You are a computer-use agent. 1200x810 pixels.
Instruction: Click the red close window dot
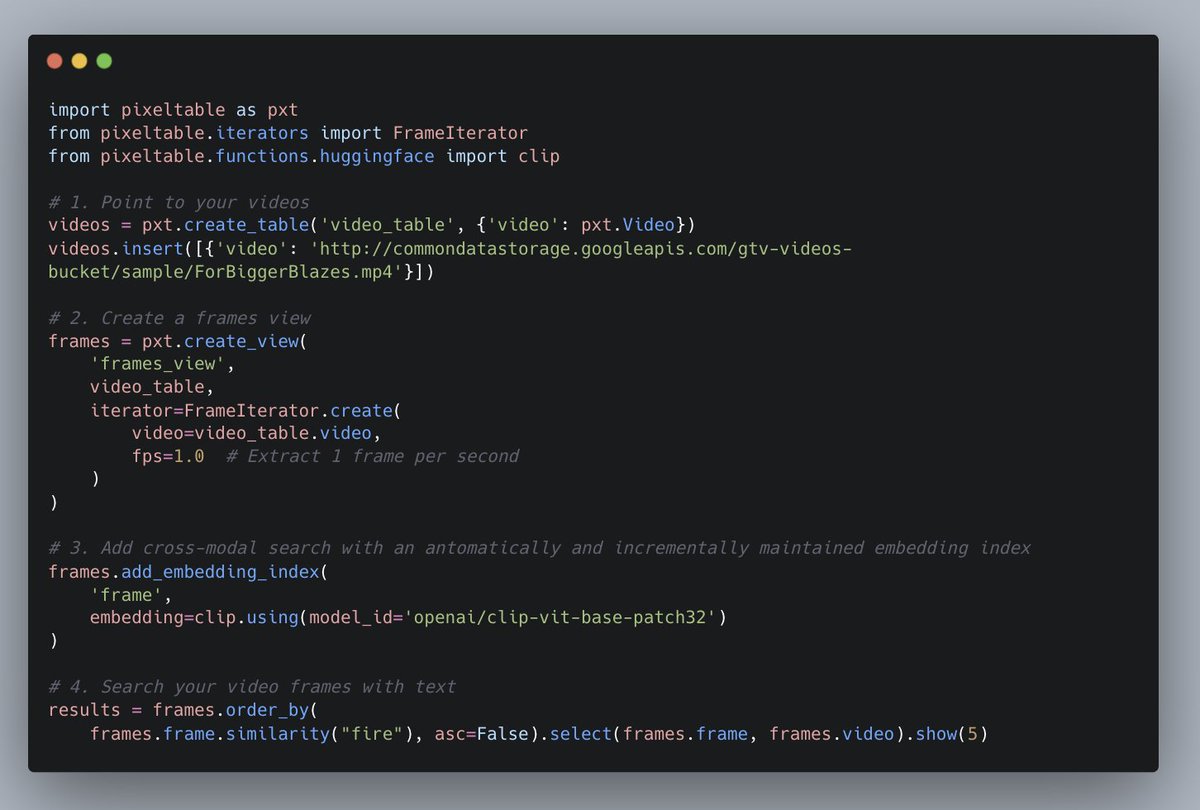(x=55, y=61)
